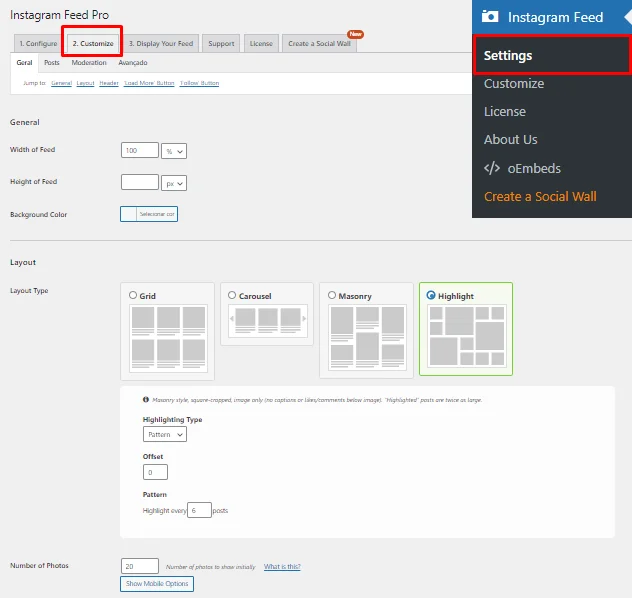Screen dimensions: 632x598
Task: Jump to the Layout section link
Action: click(x=85, y=83)
